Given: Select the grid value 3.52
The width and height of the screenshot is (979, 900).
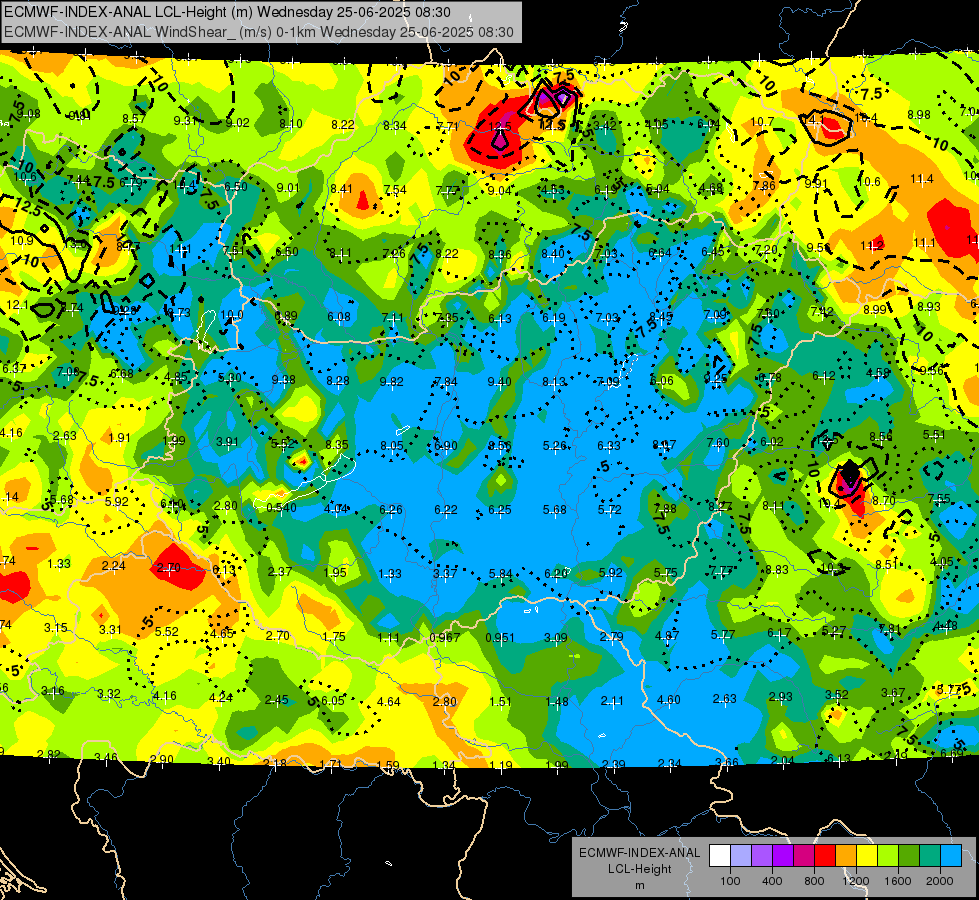Looking at the screenshot, I should [x=837, y=695].
